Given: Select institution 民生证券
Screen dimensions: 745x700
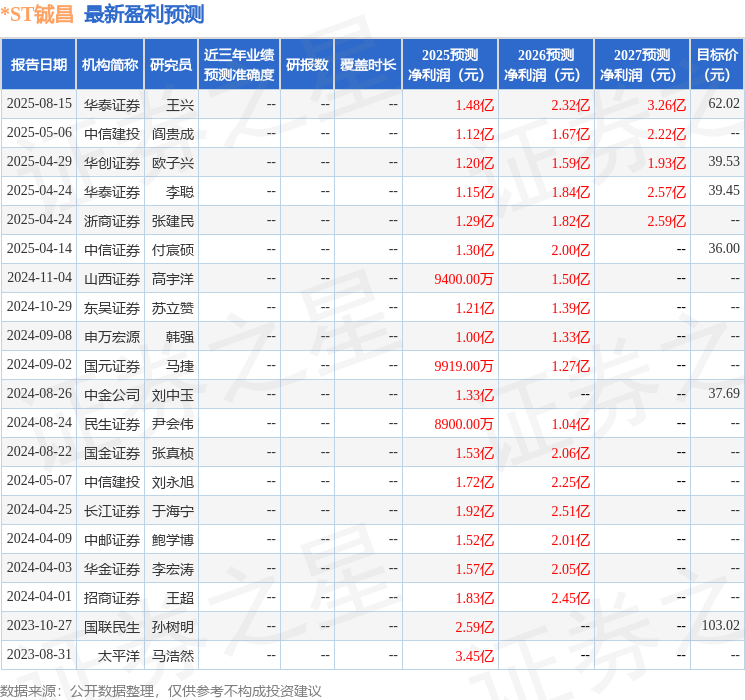Looking at the screenshot, I should [112, 424].
